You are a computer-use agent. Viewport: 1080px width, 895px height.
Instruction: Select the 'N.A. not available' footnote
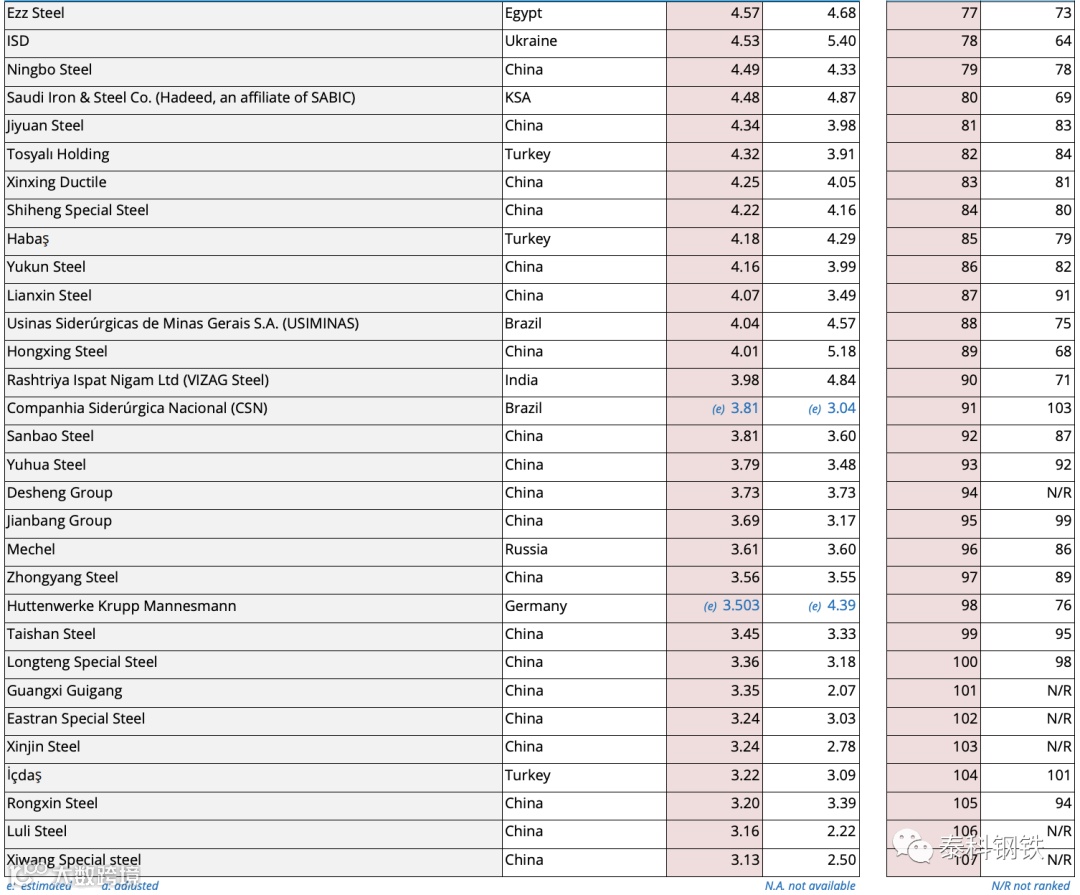pyautogui.click(x=810, y=886)
